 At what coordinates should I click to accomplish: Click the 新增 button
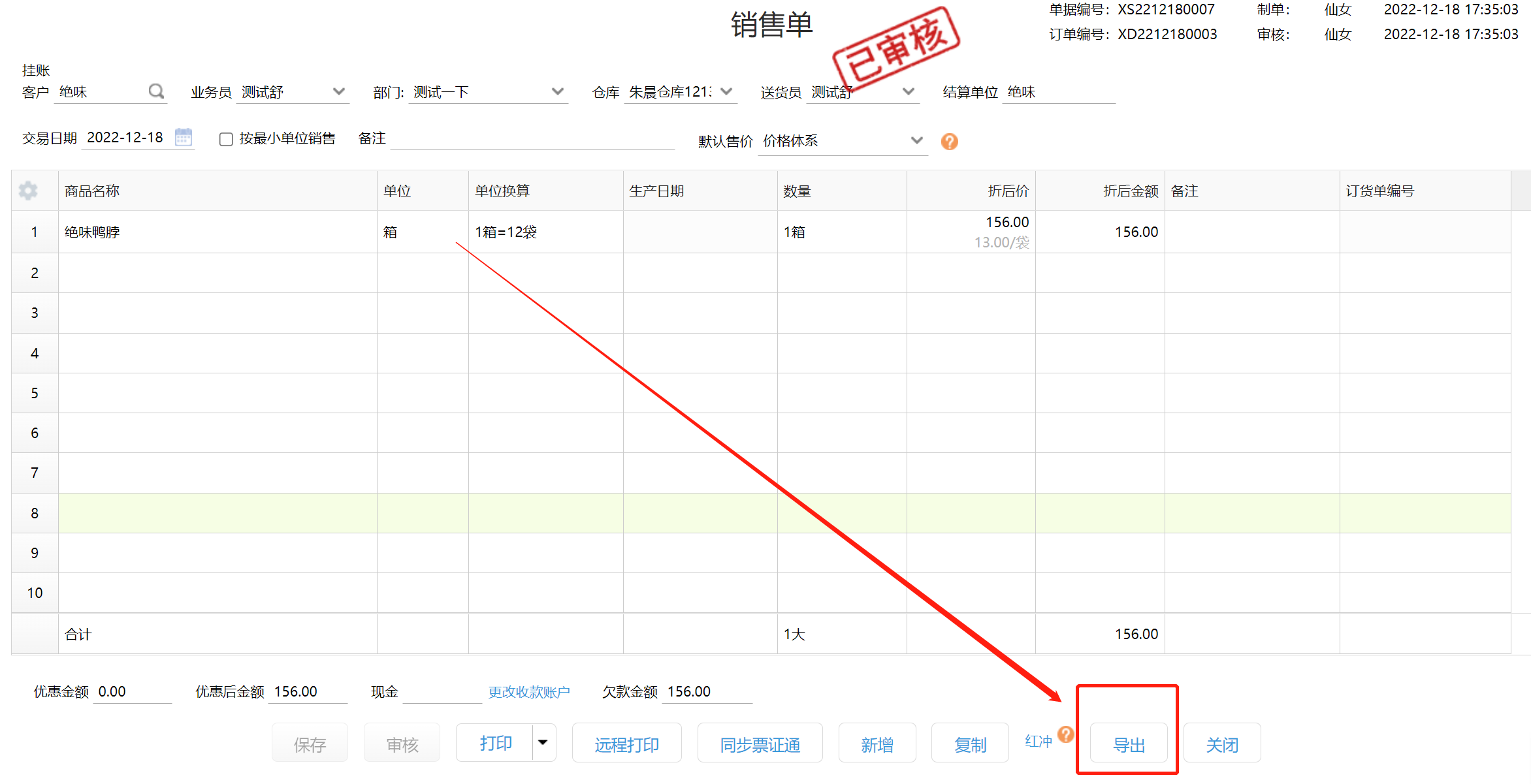877,744
